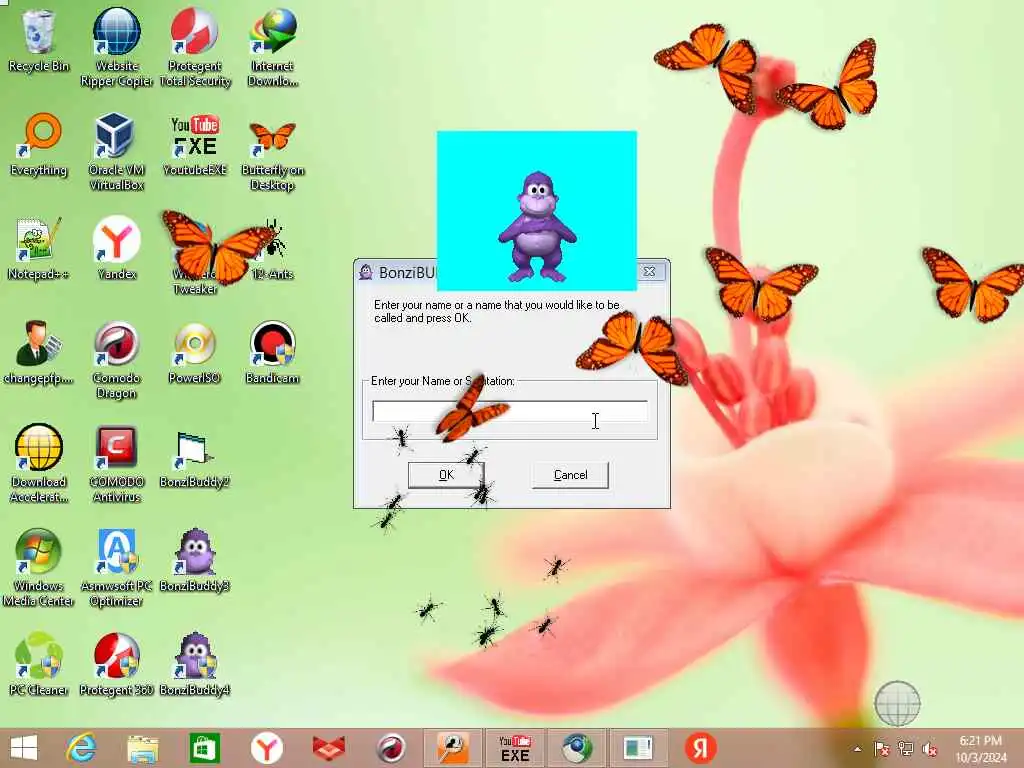Open Oracle VM VirtualBox icon
The height and width of the screenshot is (768, 1024).
point(116,152)
